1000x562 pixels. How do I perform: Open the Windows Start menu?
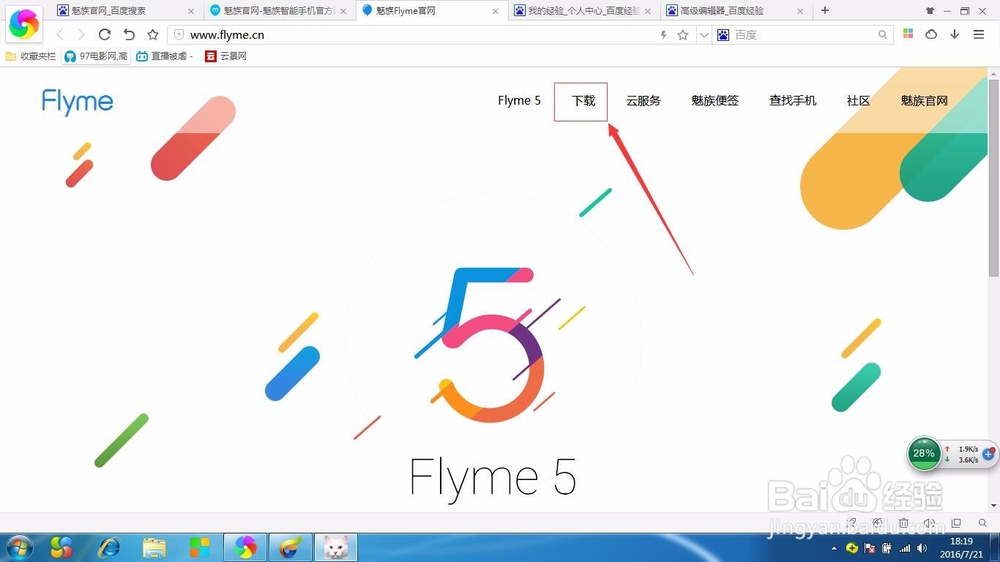(x=18, y=547)
